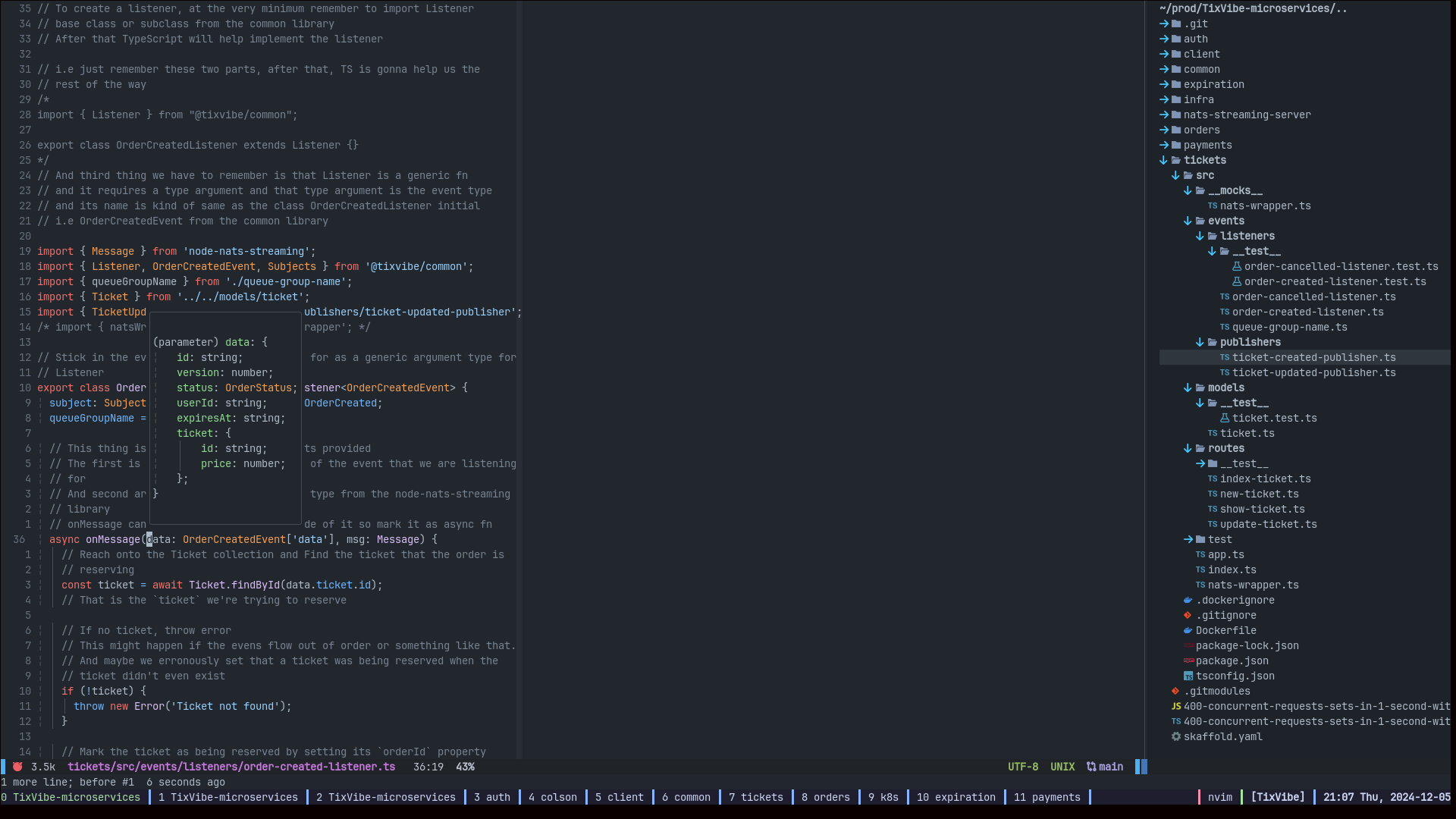Open ticket-updated-publisher.ts in the tree
Viewport: 1456px width, 819px height.
click(x=1313, y=372)
